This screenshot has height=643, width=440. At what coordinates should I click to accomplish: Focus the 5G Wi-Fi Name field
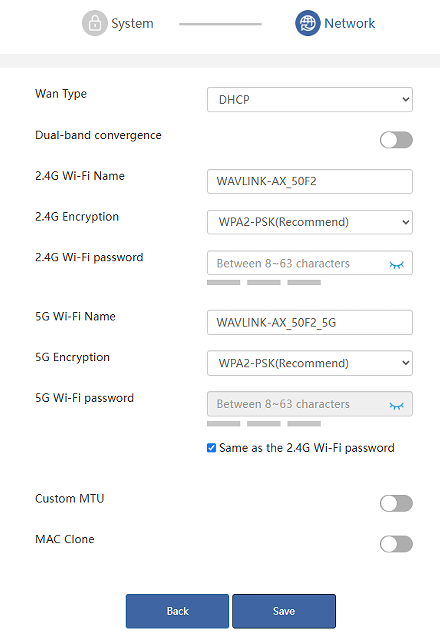pos(310,322)
